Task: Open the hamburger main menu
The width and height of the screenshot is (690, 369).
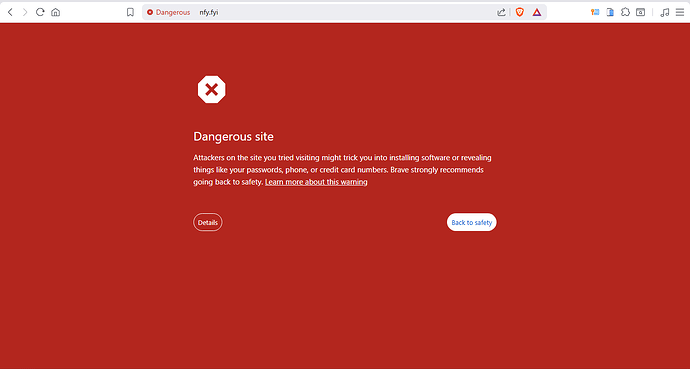Action: [x=680, y=12]
